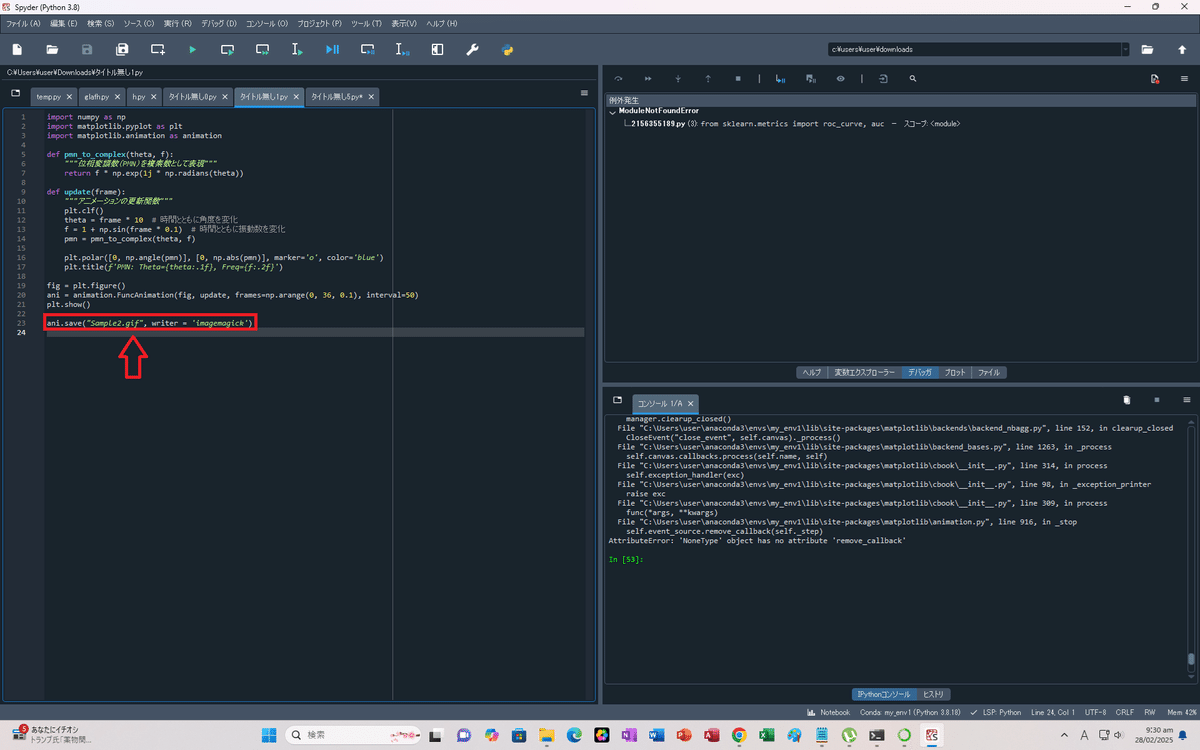Switch to the プロット pane tab

tap(955, 372)
